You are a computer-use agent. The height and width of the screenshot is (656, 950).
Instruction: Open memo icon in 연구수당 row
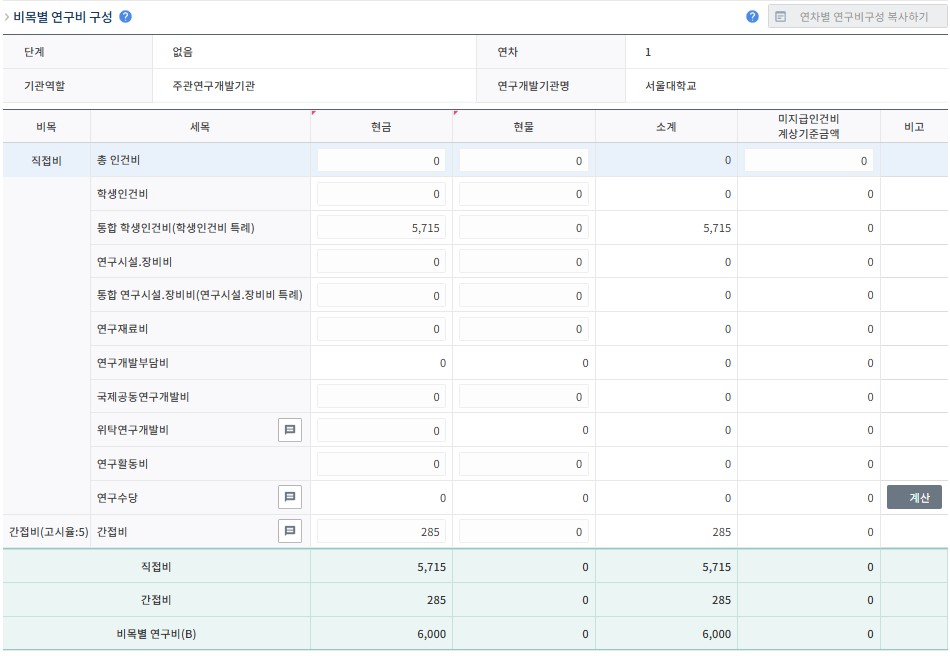point(290,497)
